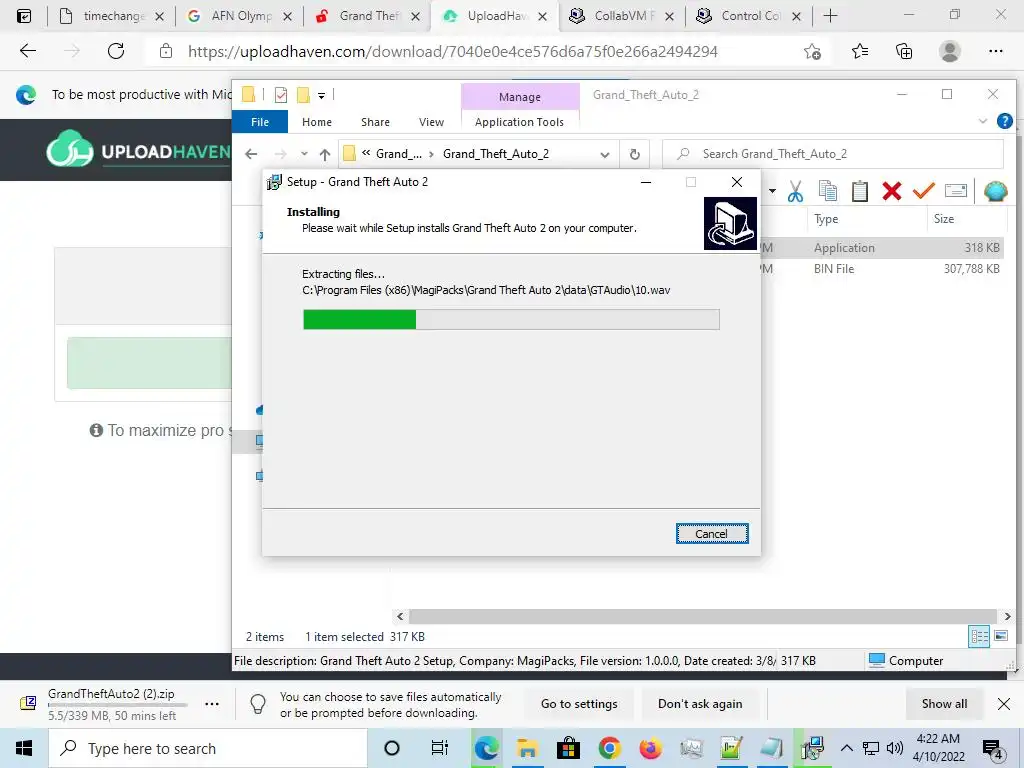Go back in File Explorer
This screenshot has height=768, width=1024.
pyautogui.click(x=251, y=154)
